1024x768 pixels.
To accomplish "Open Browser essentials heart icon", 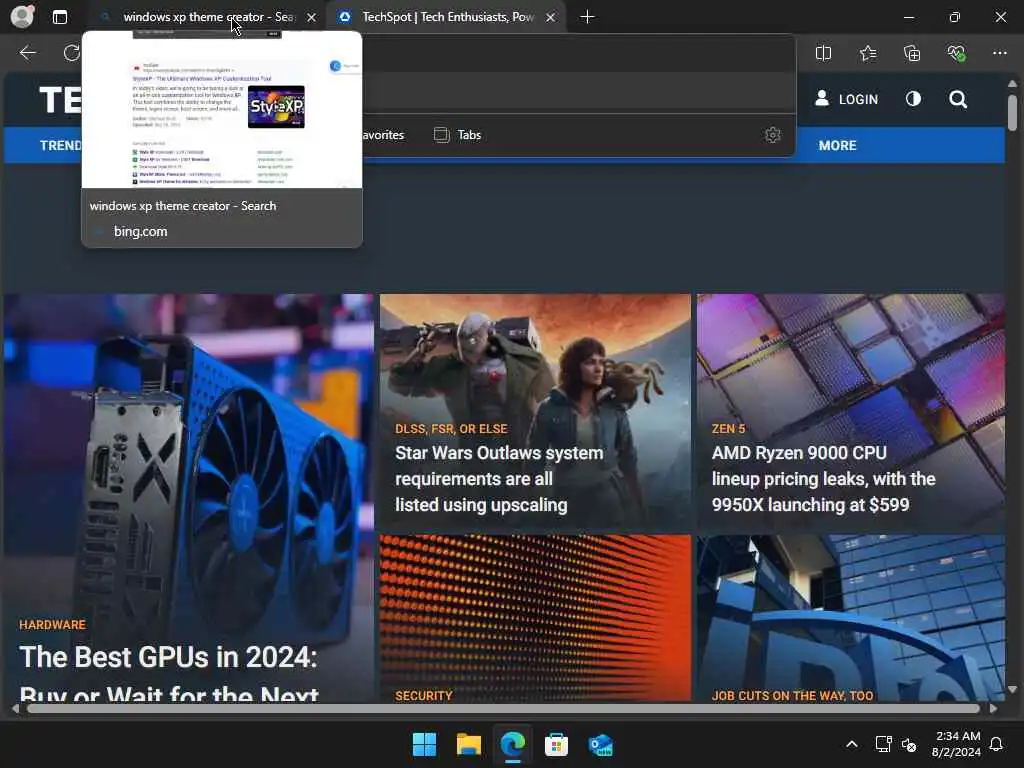I will (956, 54).
